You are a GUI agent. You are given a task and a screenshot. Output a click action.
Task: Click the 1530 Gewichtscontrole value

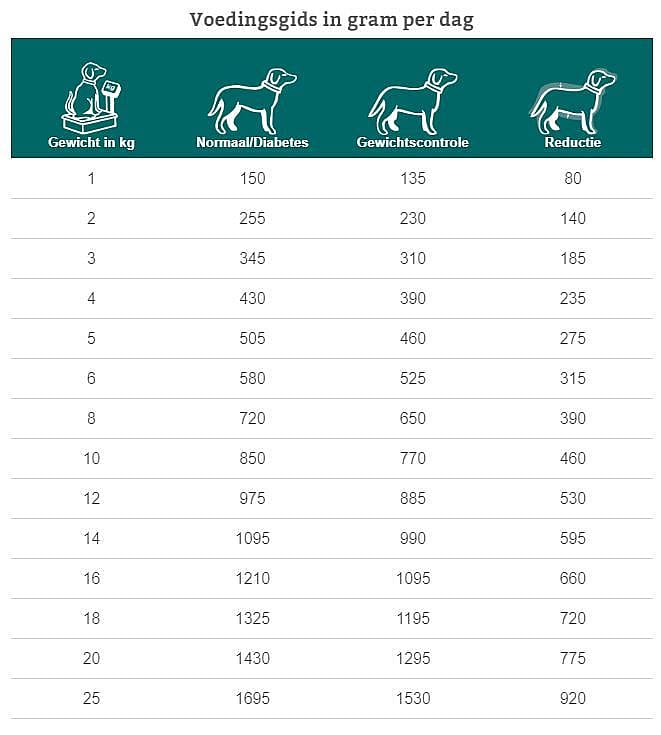pos(412,699)
